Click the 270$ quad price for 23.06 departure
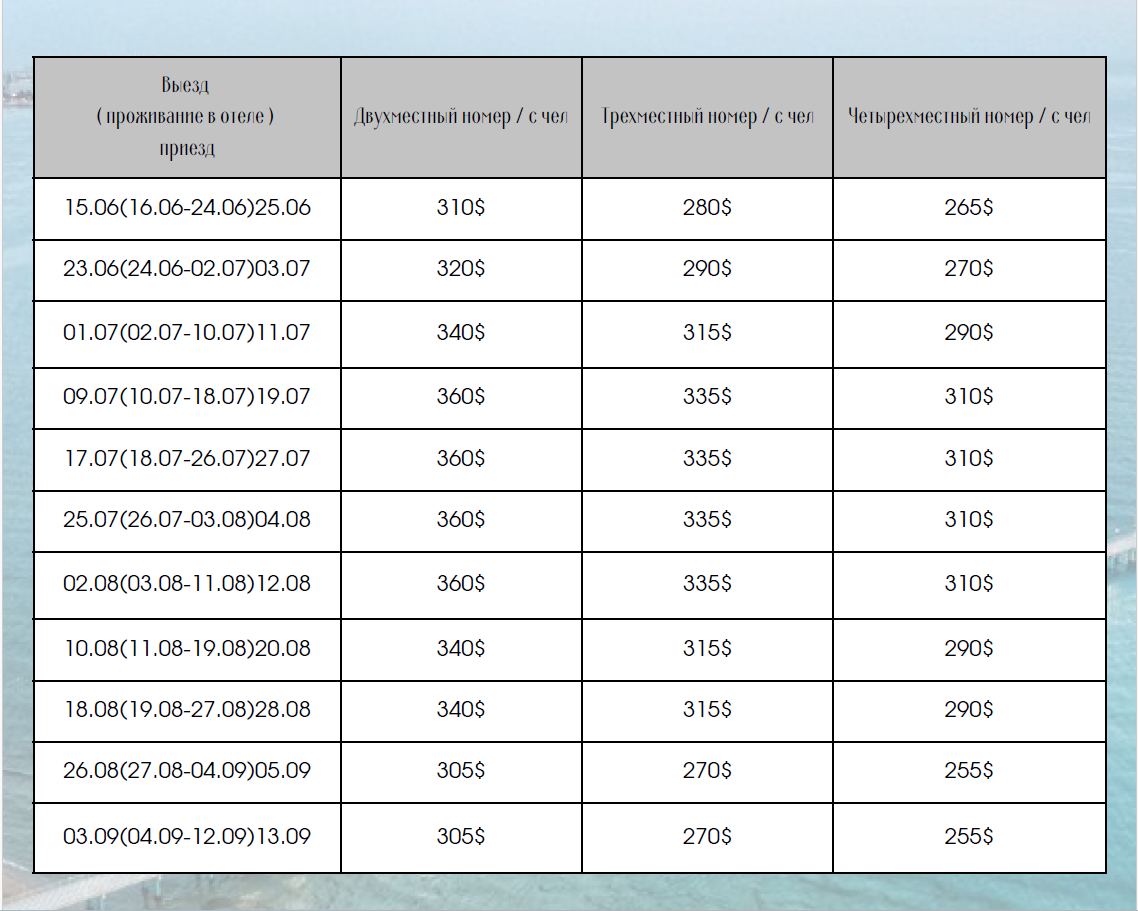Screen dimensions: 1138x911 [x=968, y=270]
